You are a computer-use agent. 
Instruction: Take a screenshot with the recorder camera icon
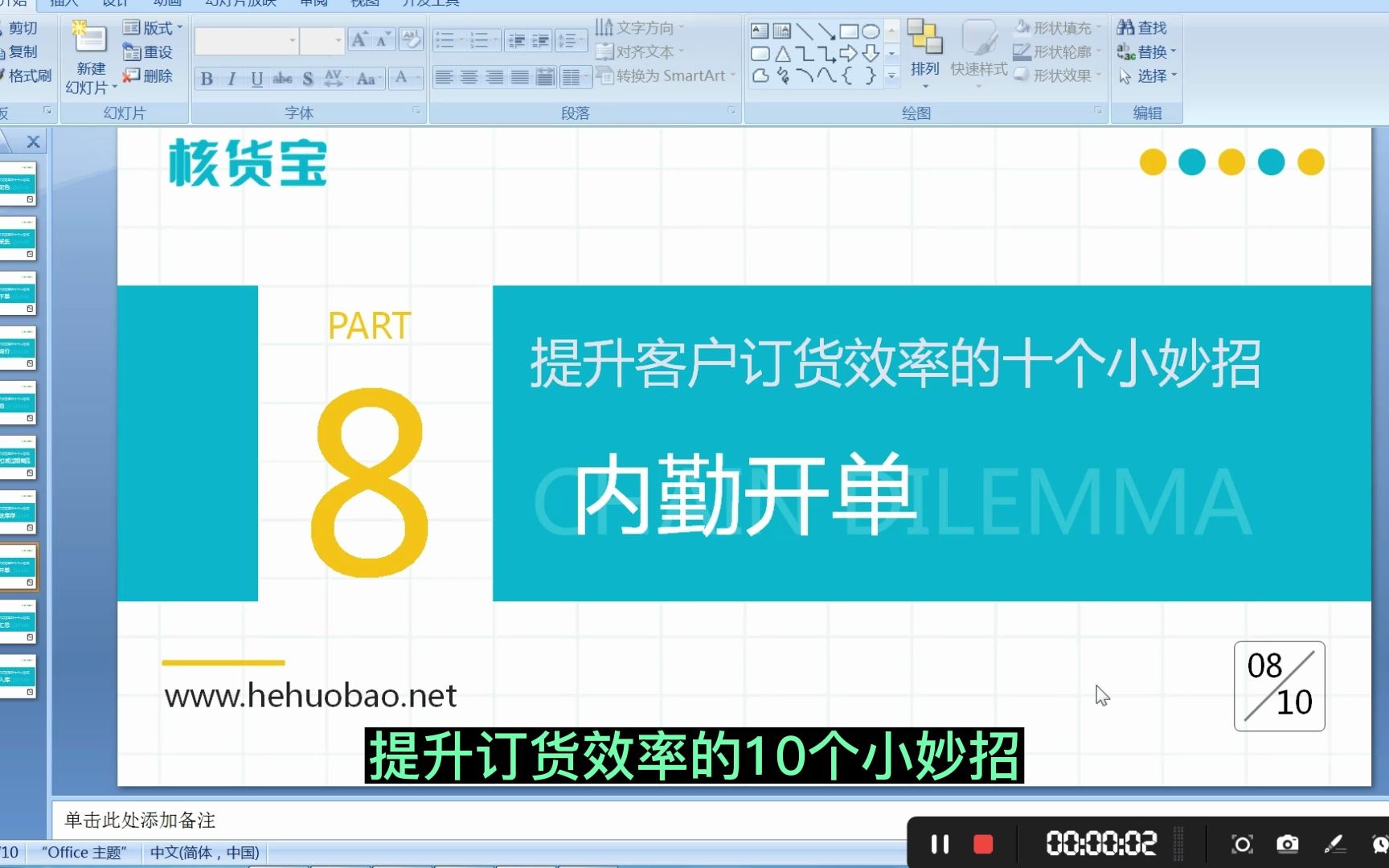click(1287, 844)
